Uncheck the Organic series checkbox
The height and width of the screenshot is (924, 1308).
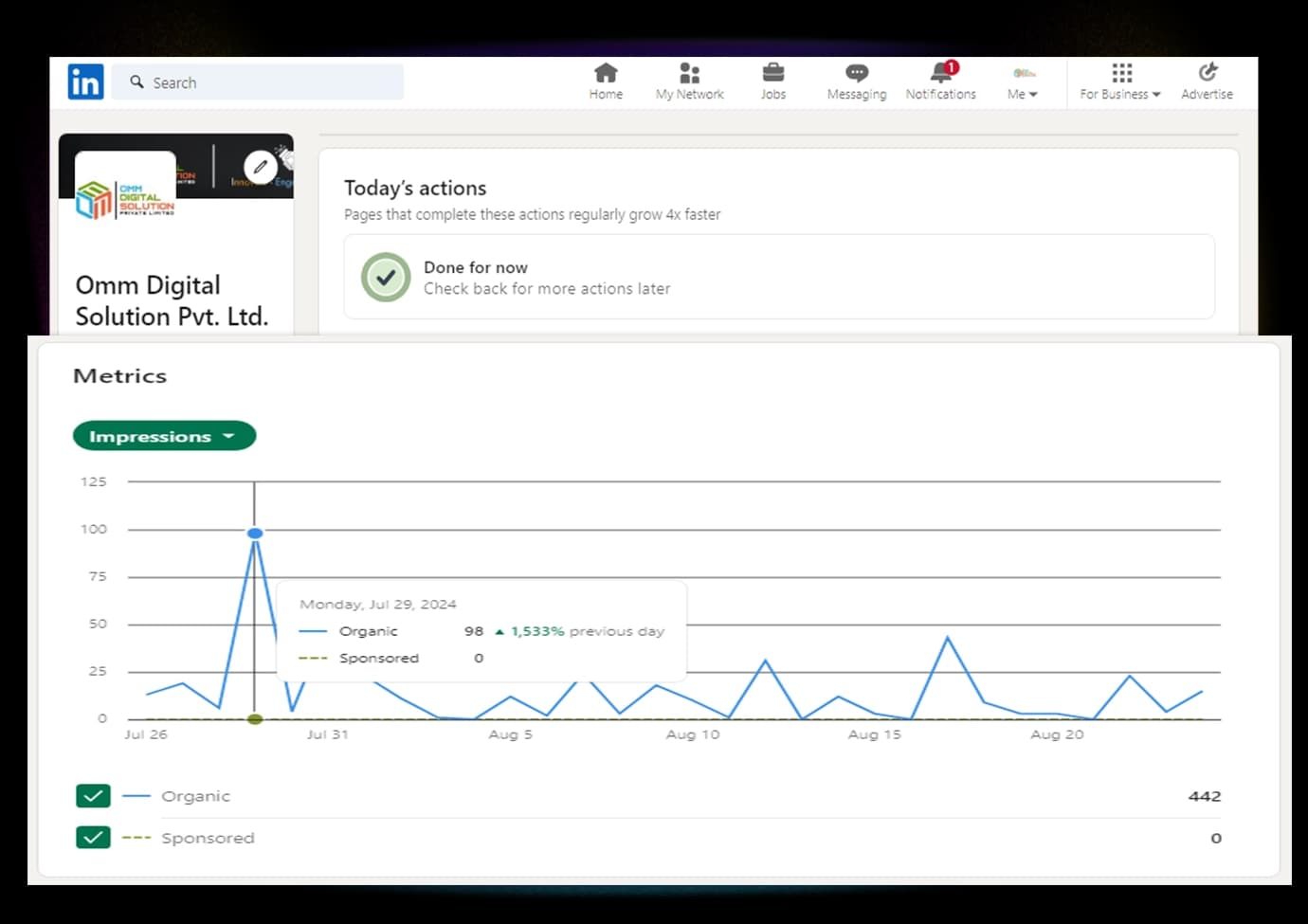click(x=93, y=796)
